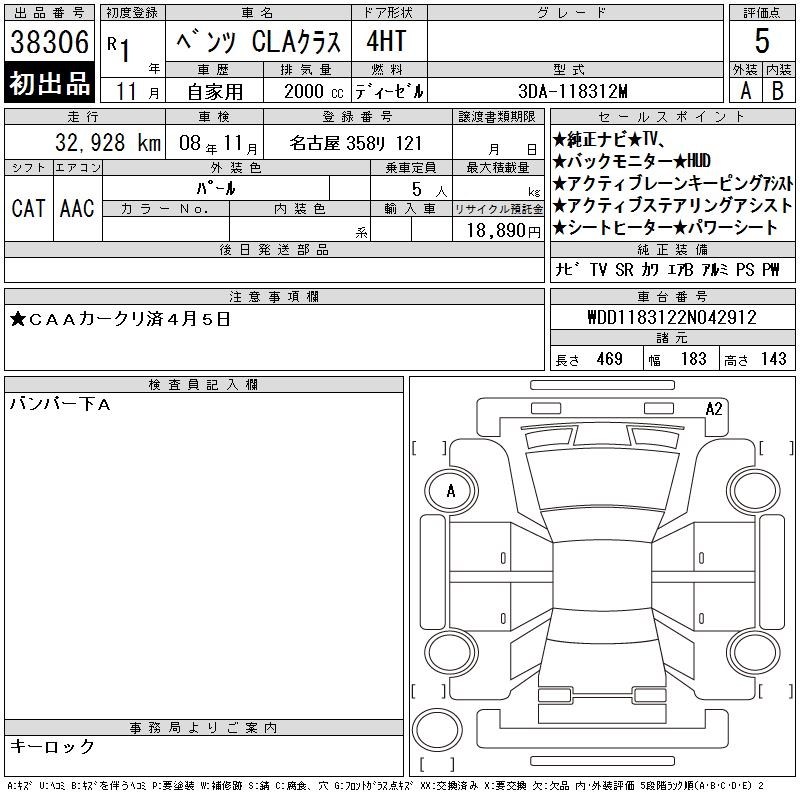Screen dimensions: 800x800
Task: Click height value 143
Action: coord(773,359)
